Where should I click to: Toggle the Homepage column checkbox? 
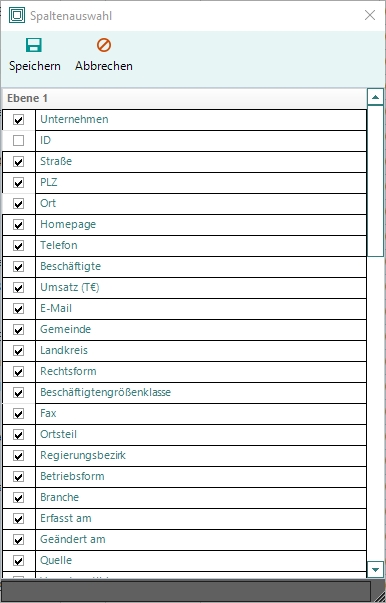[x=18, y=225]
